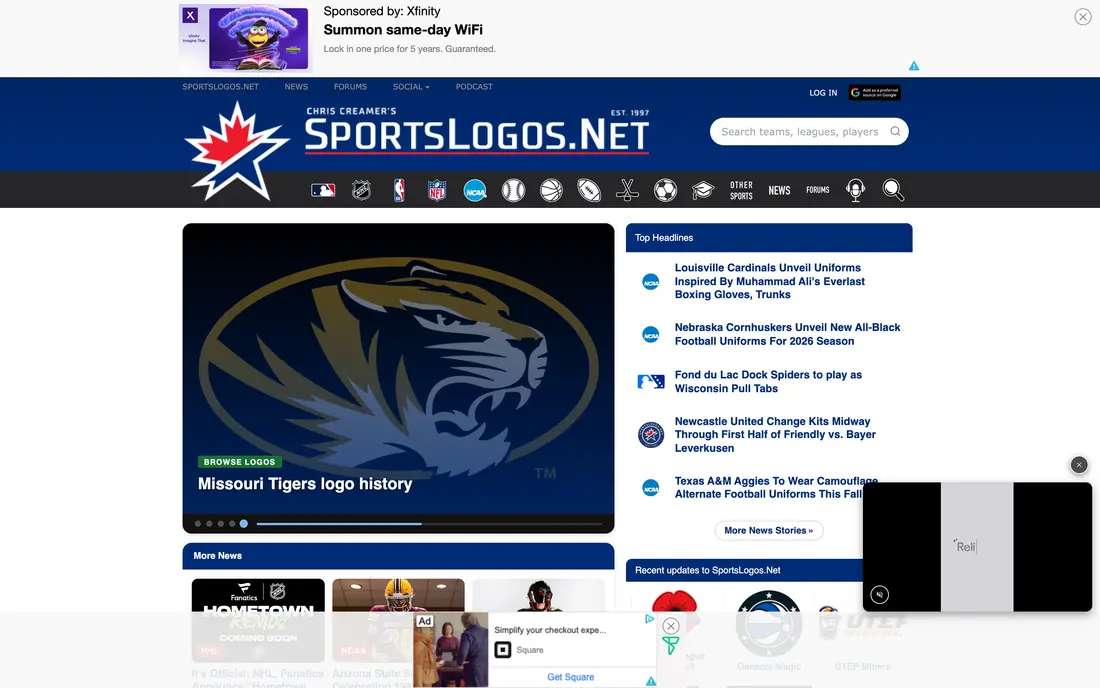The width and height of the screenshot is (1100, 688).
Task: Click the AdChoices triangle on top banner
Action: pyautogui.click(x=914, y=66)
